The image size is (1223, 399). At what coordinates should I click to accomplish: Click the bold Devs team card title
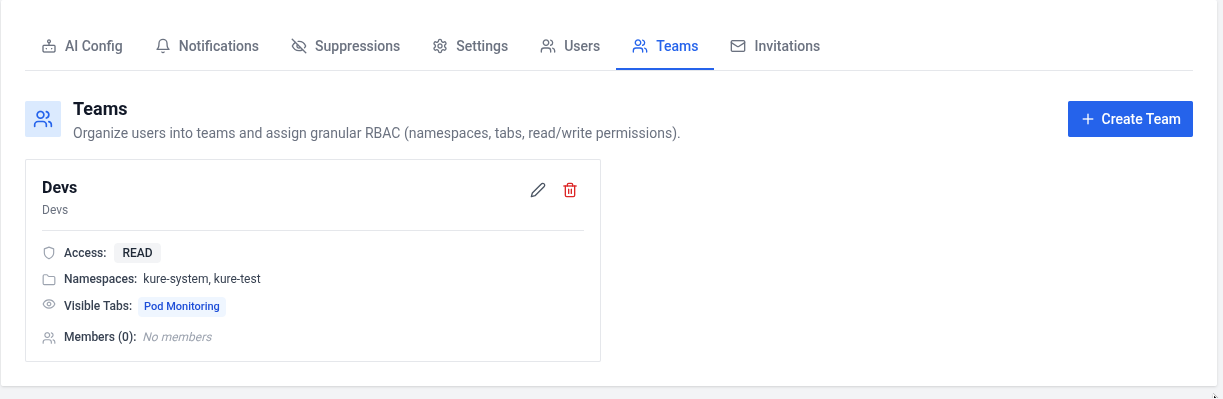point(59,187)
